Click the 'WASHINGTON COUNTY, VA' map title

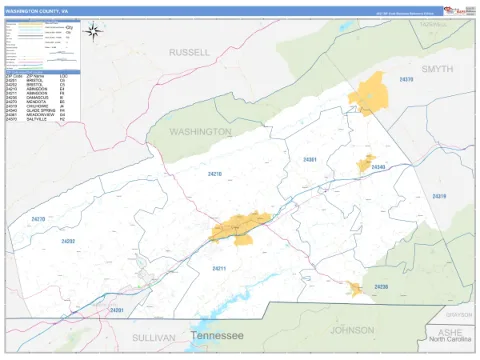(37, 11)
